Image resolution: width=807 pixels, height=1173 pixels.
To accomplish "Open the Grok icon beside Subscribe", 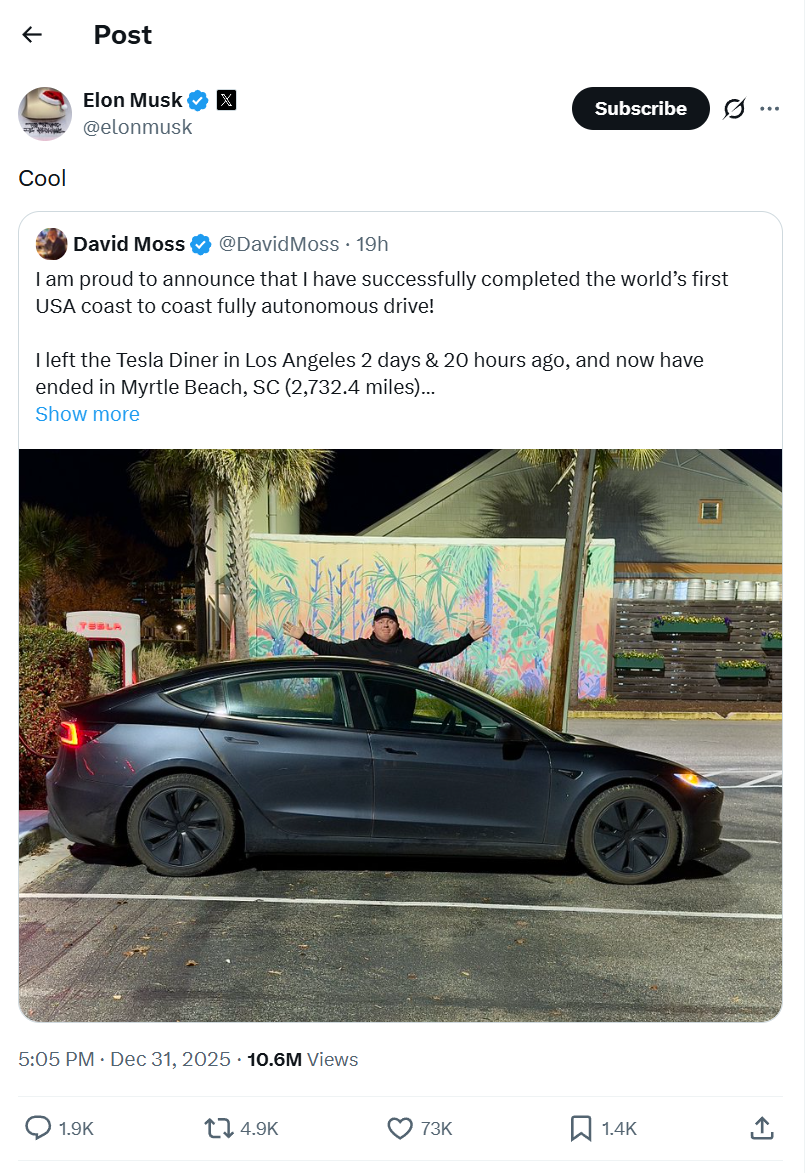I will point(734,109).
